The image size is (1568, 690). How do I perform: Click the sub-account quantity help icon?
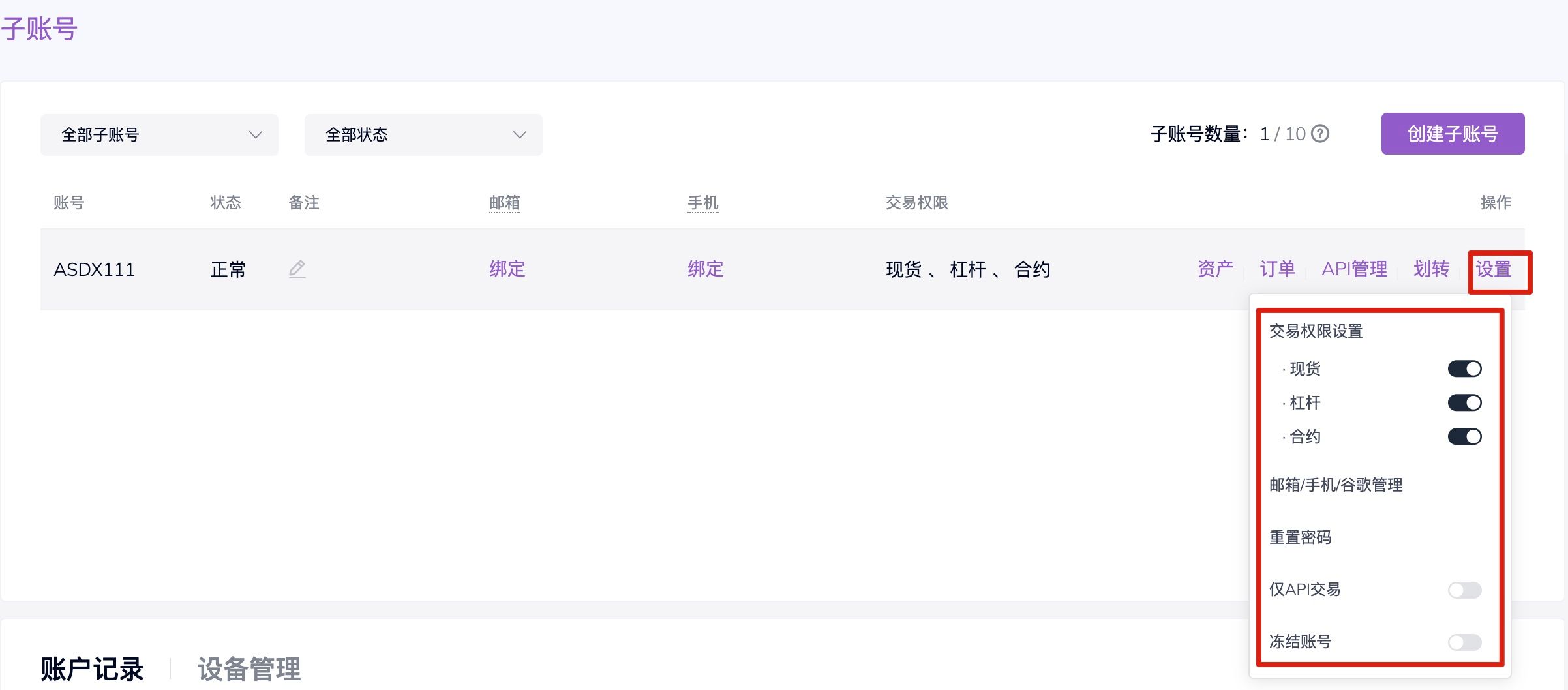pyautogui.click(x=1320, y=134)
